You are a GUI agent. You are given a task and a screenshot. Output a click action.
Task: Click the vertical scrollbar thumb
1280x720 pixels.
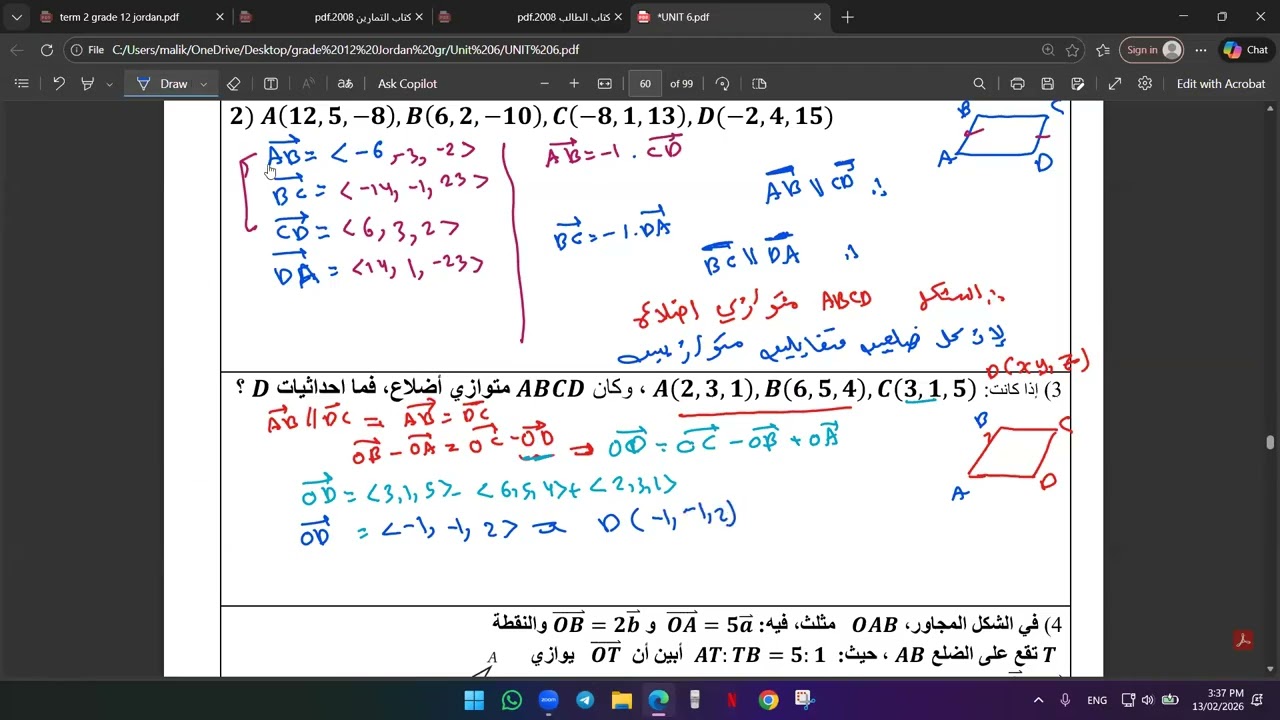coord(1271,443)
